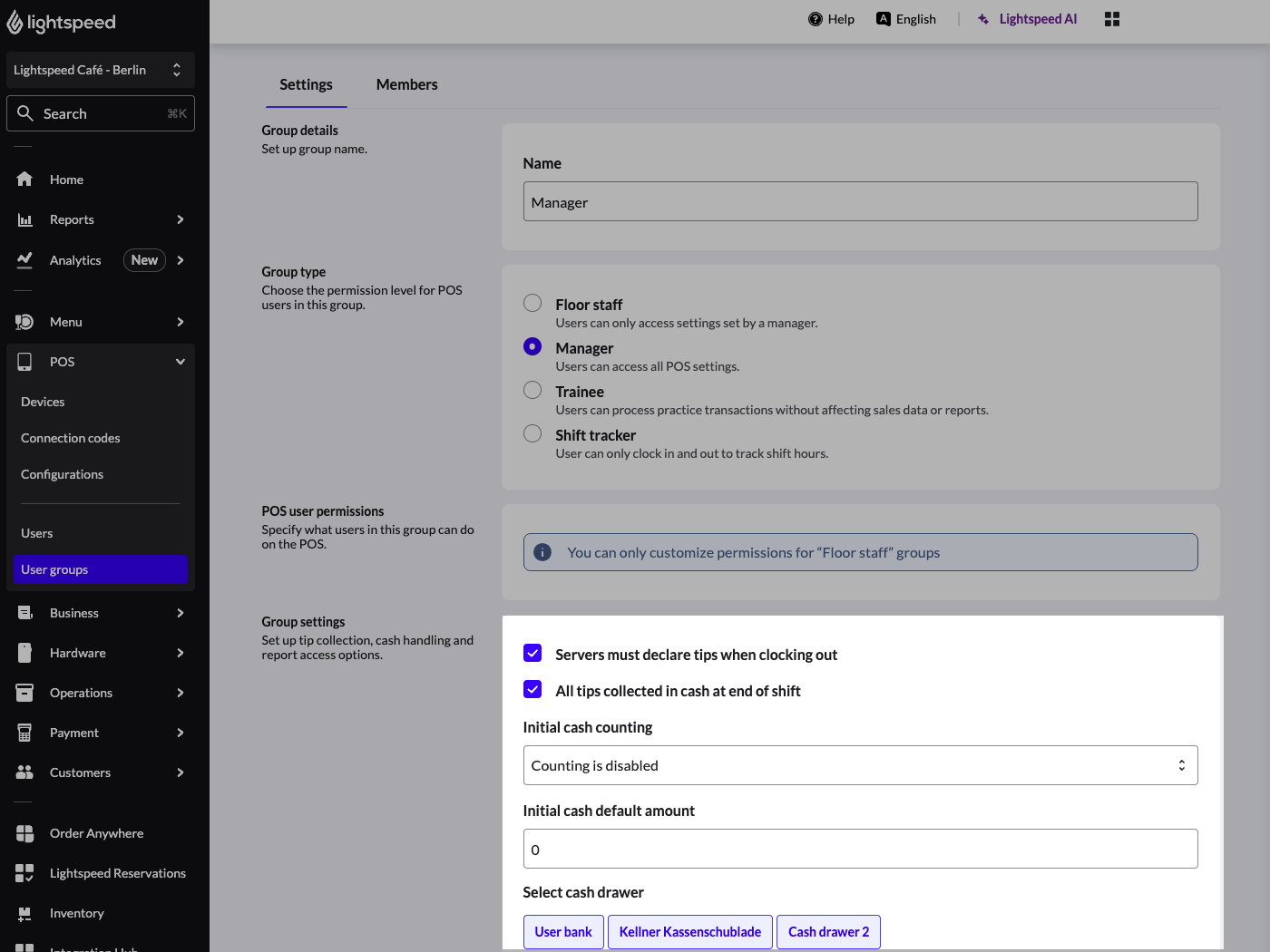Click the Lightspeed Reservations icon
The width and height of the screenshot is (1270, 952).
[x=24, y=873]
